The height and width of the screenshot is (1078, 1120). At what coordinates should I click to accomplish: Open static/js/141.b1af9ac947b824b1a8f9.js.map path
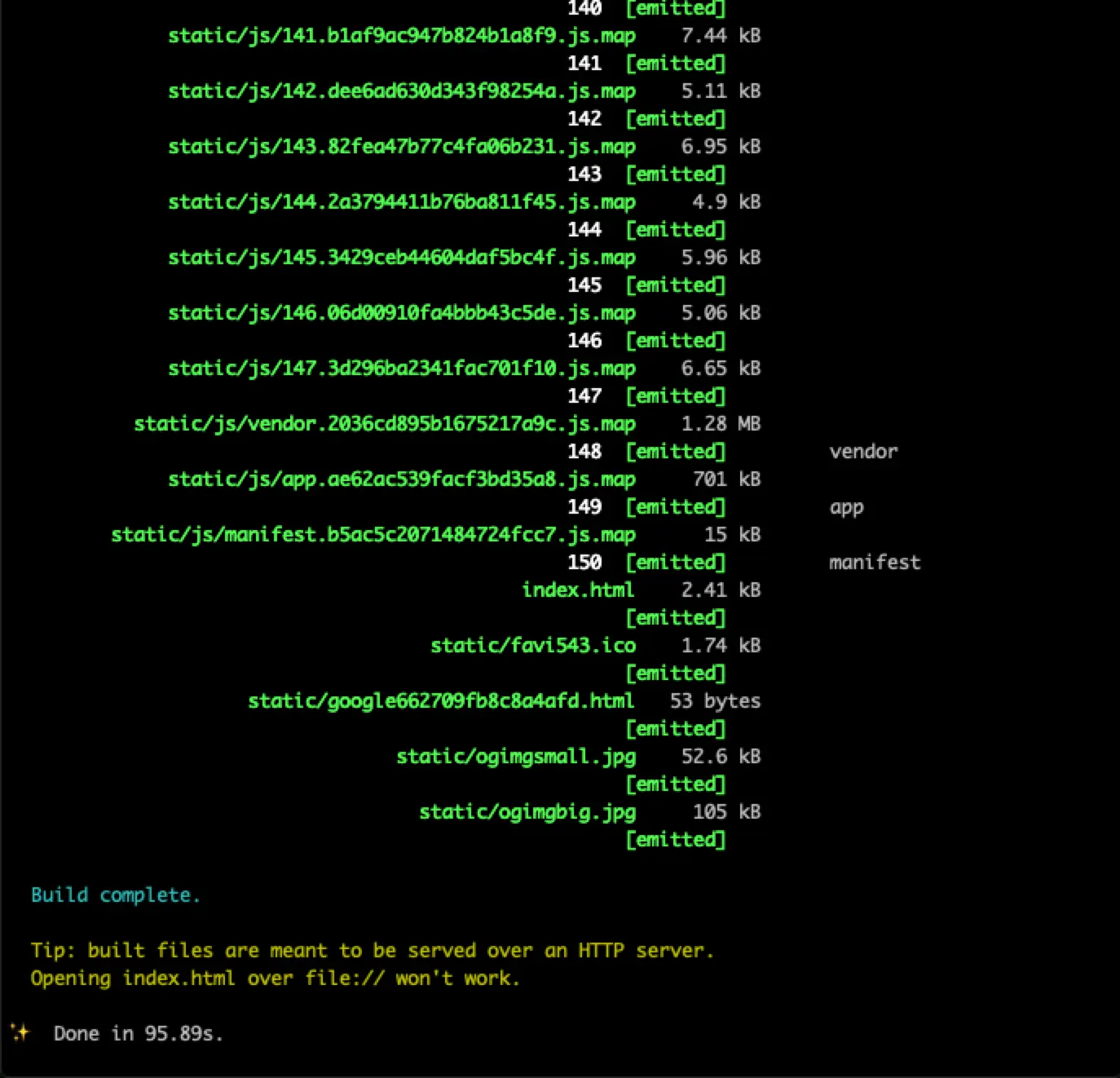(401, 35)
